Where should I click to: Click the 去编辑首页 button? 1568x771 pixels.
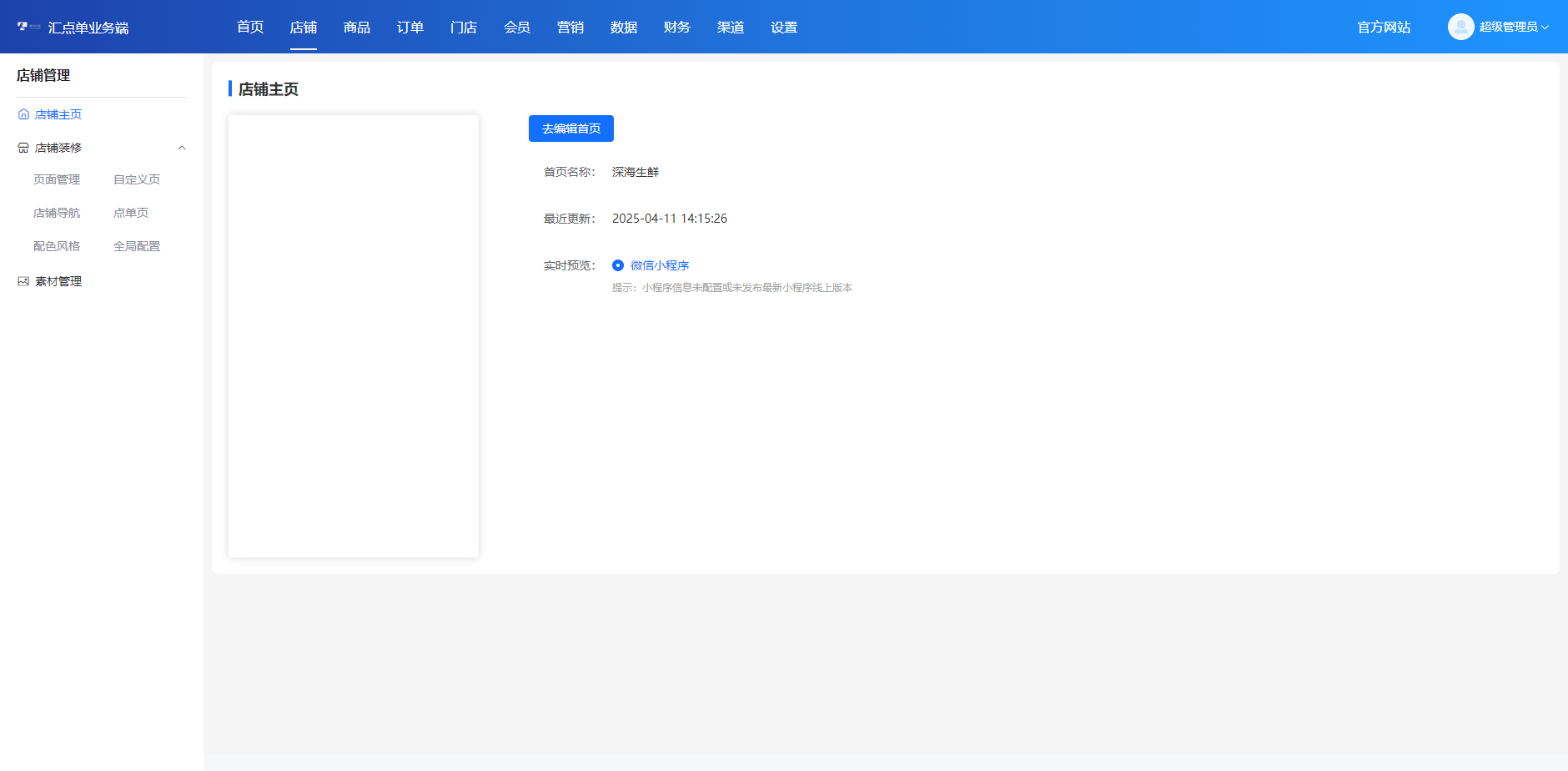click(x=571, y=128)
